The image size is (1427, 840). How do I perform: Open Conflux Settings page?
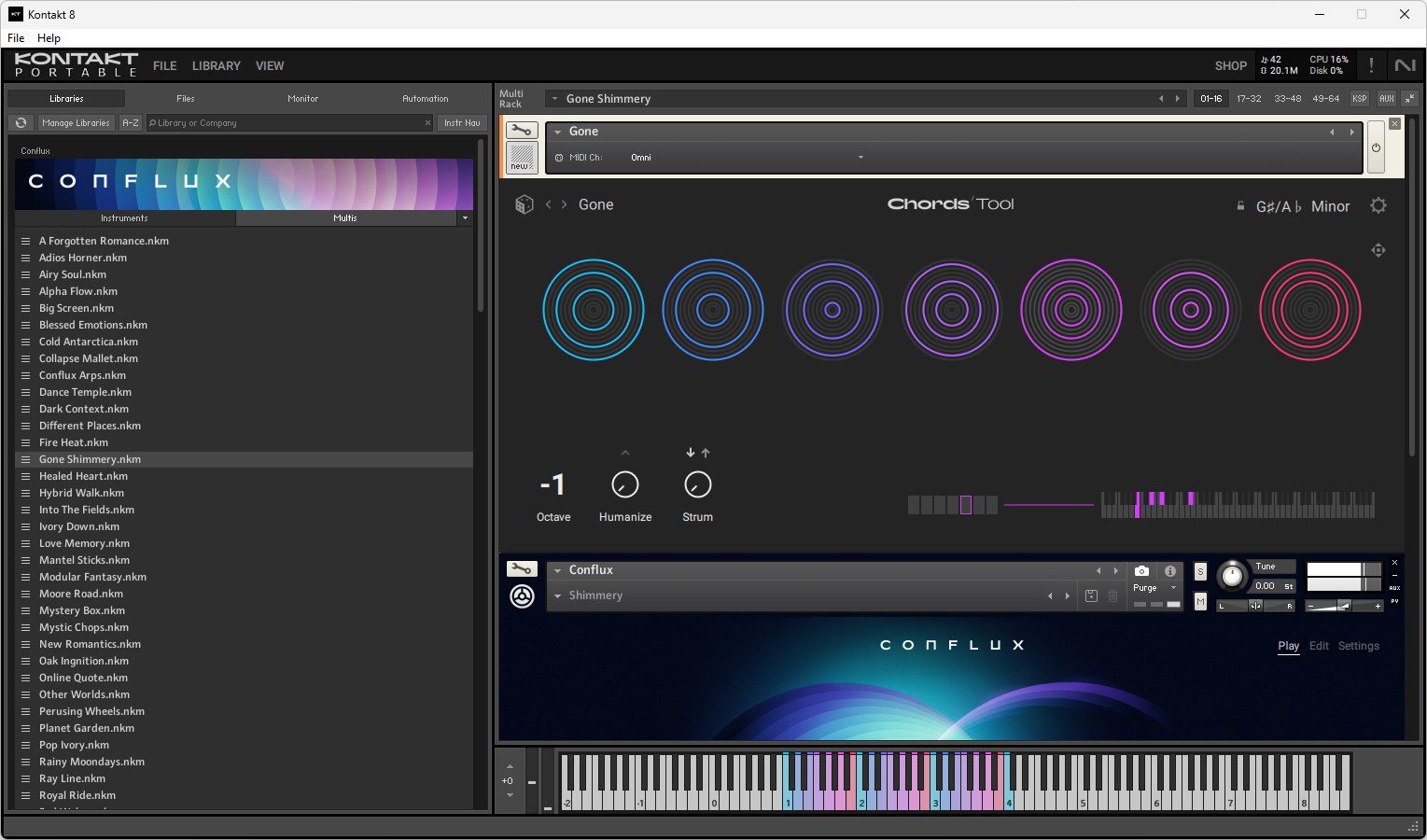coord(1358,646)
